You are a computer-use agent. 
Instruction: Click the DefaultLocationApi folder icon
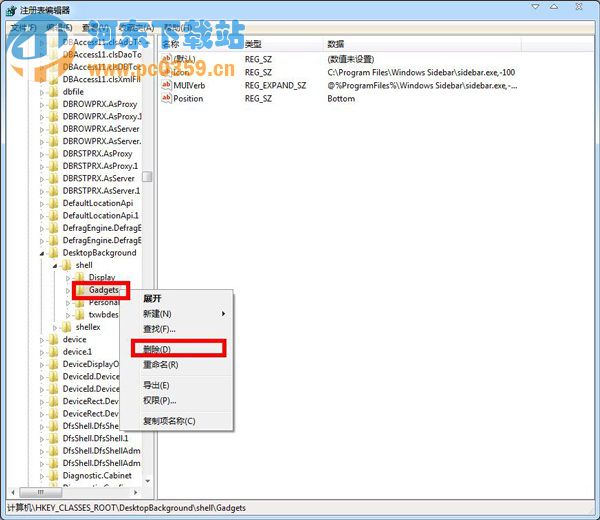(x=54, y=203)
